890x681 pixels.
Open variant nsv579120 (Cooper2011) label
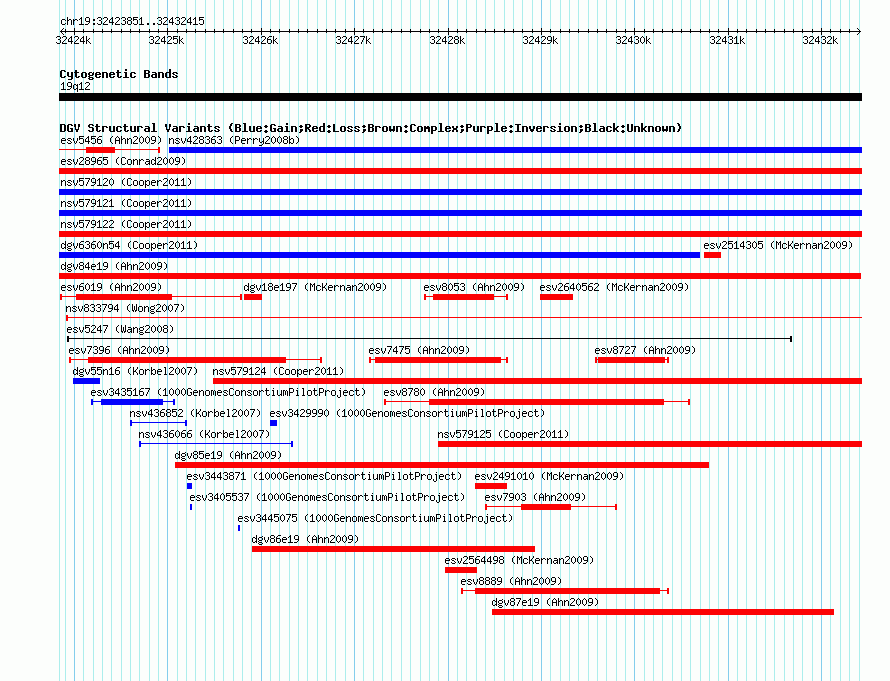pyautogui.click(x=126, y=182)
